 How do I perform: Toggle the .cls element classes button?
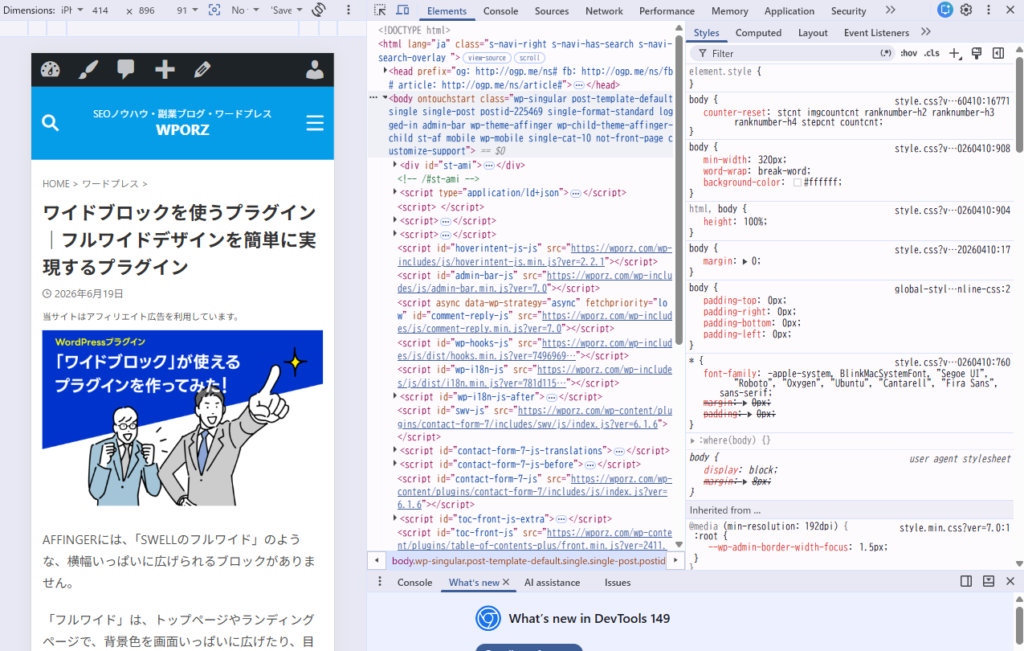click(932, 54)
